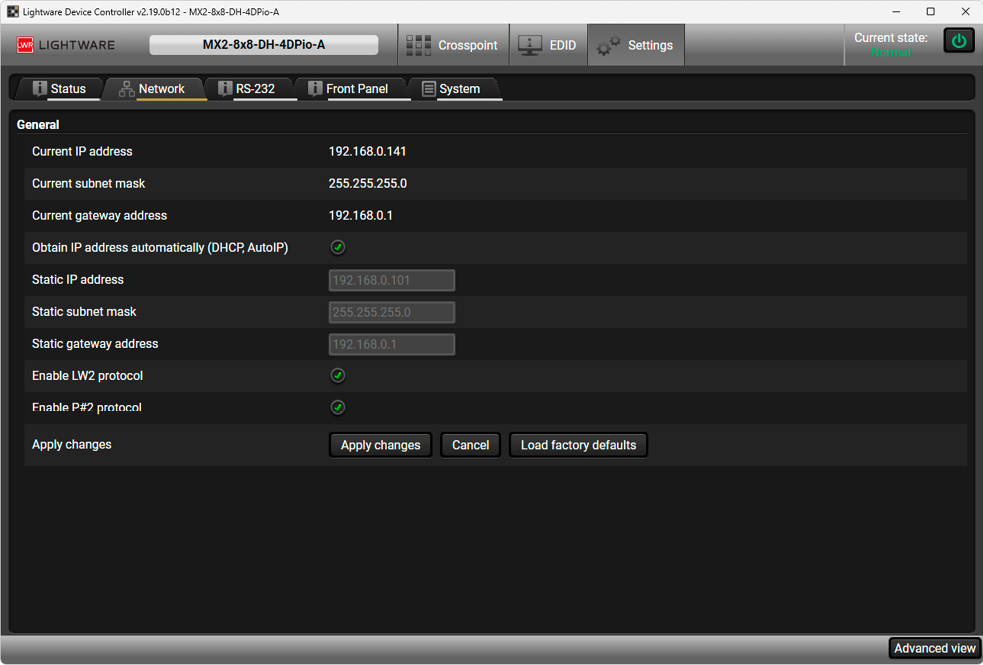
Task: Click the green power button icon
Action: 959,41
